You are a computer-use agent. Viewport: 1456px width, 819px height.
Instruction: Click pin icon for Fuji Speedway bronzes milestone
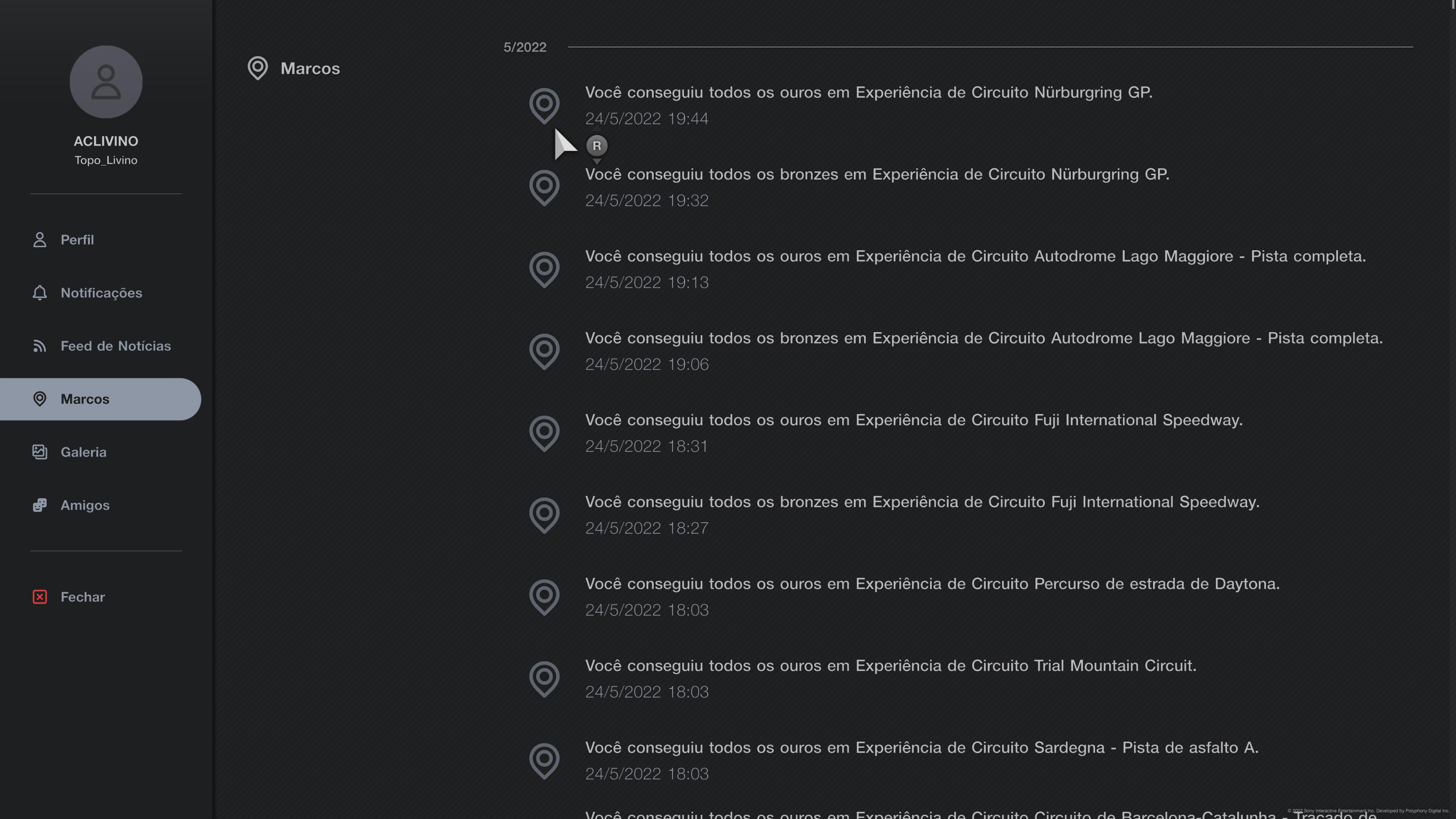click(544, 516)
